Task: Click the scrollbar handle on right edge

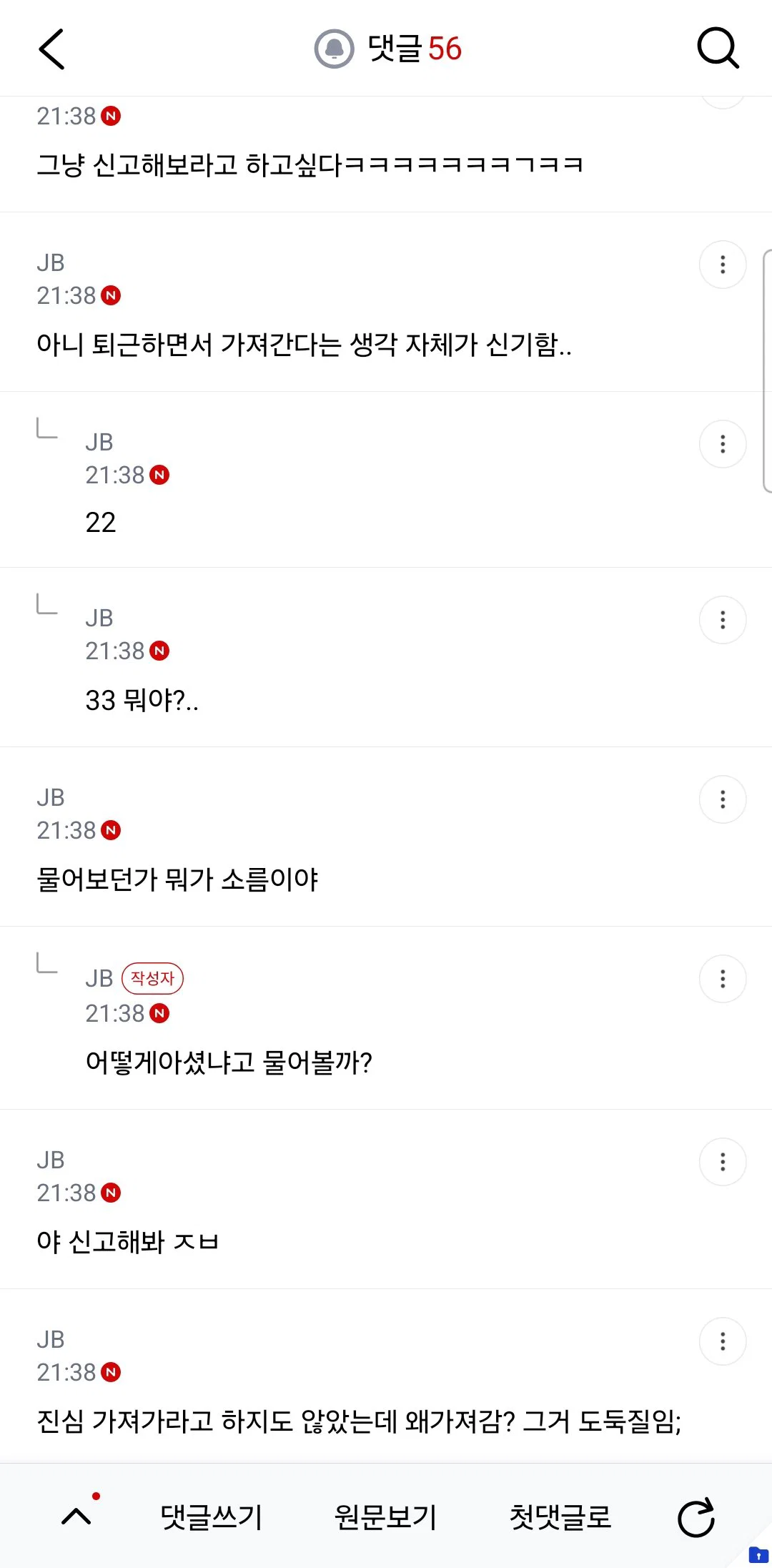Action: pos(767,371)
